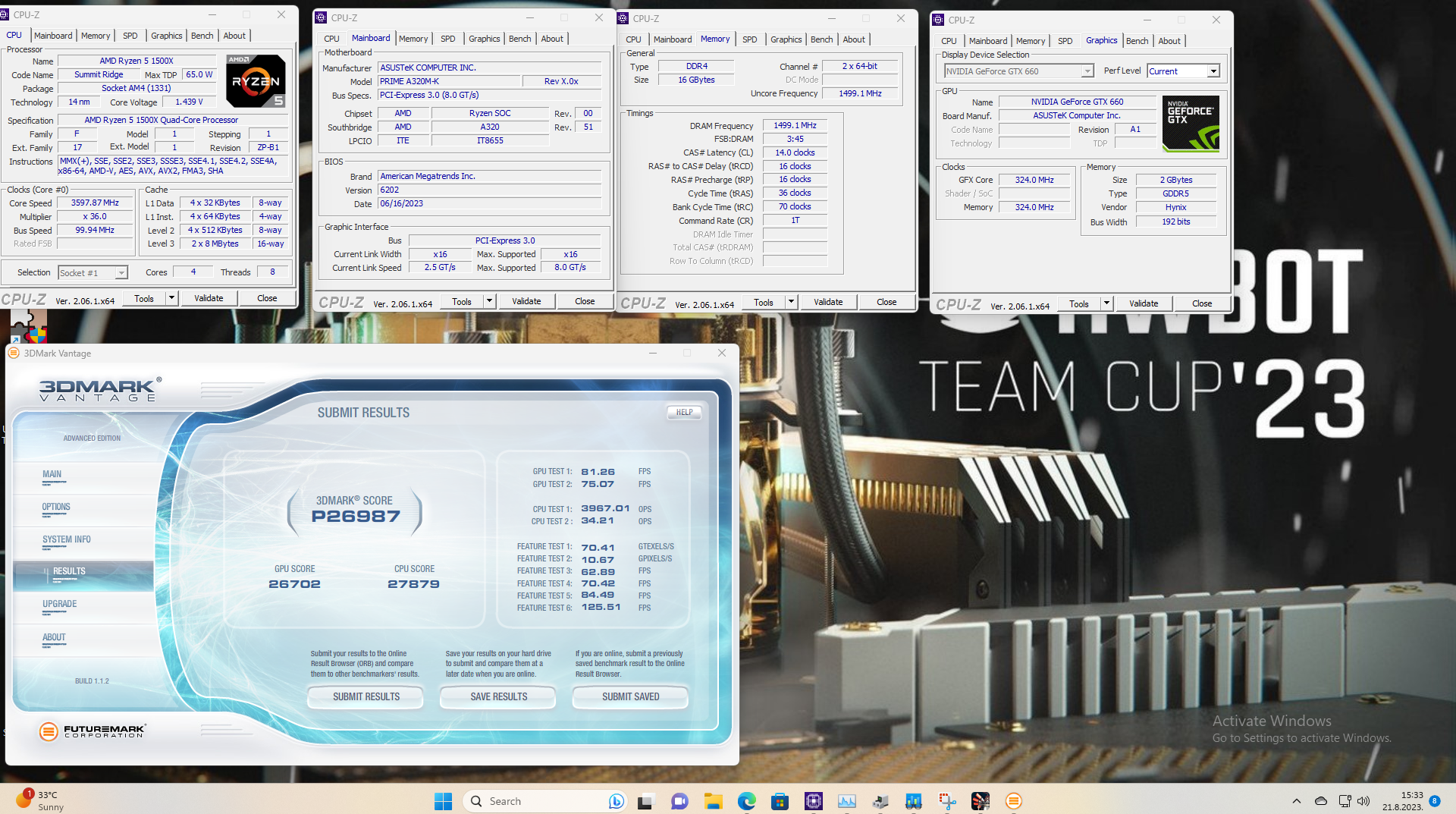
Task: Click the 3DMark Vantage logo
Action: [x=100, y=390]
